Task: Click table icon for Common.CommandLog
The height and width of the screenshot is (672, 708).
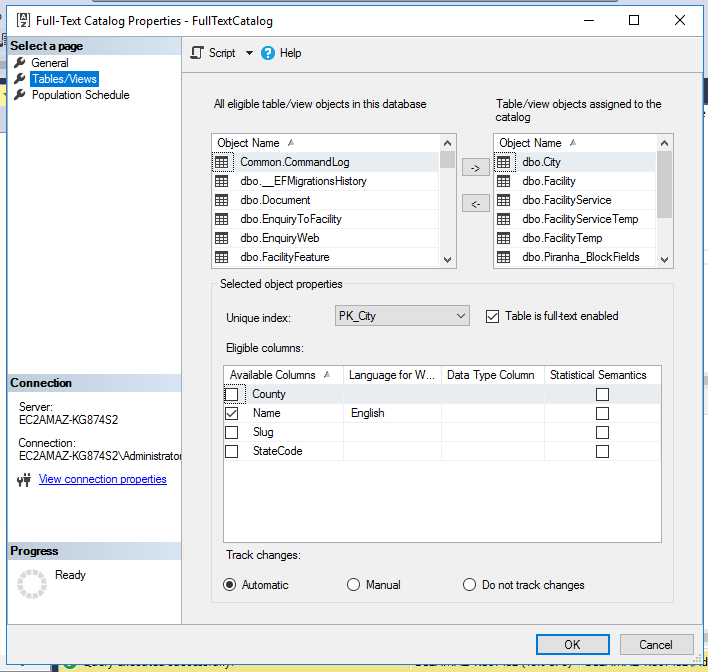Action: point(222,162)
